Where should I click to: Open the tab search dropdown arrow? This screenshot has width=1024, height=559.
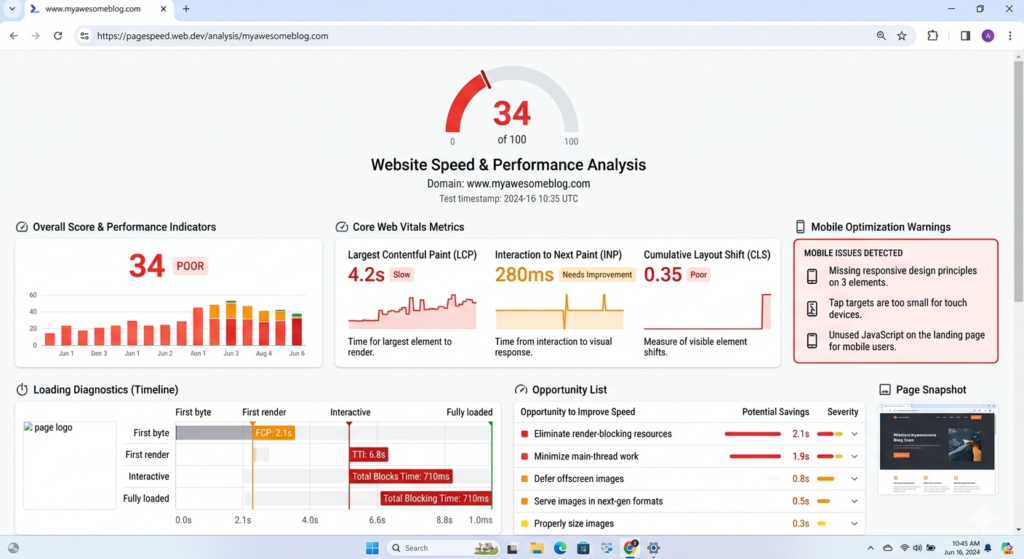[x=12, y=9]
